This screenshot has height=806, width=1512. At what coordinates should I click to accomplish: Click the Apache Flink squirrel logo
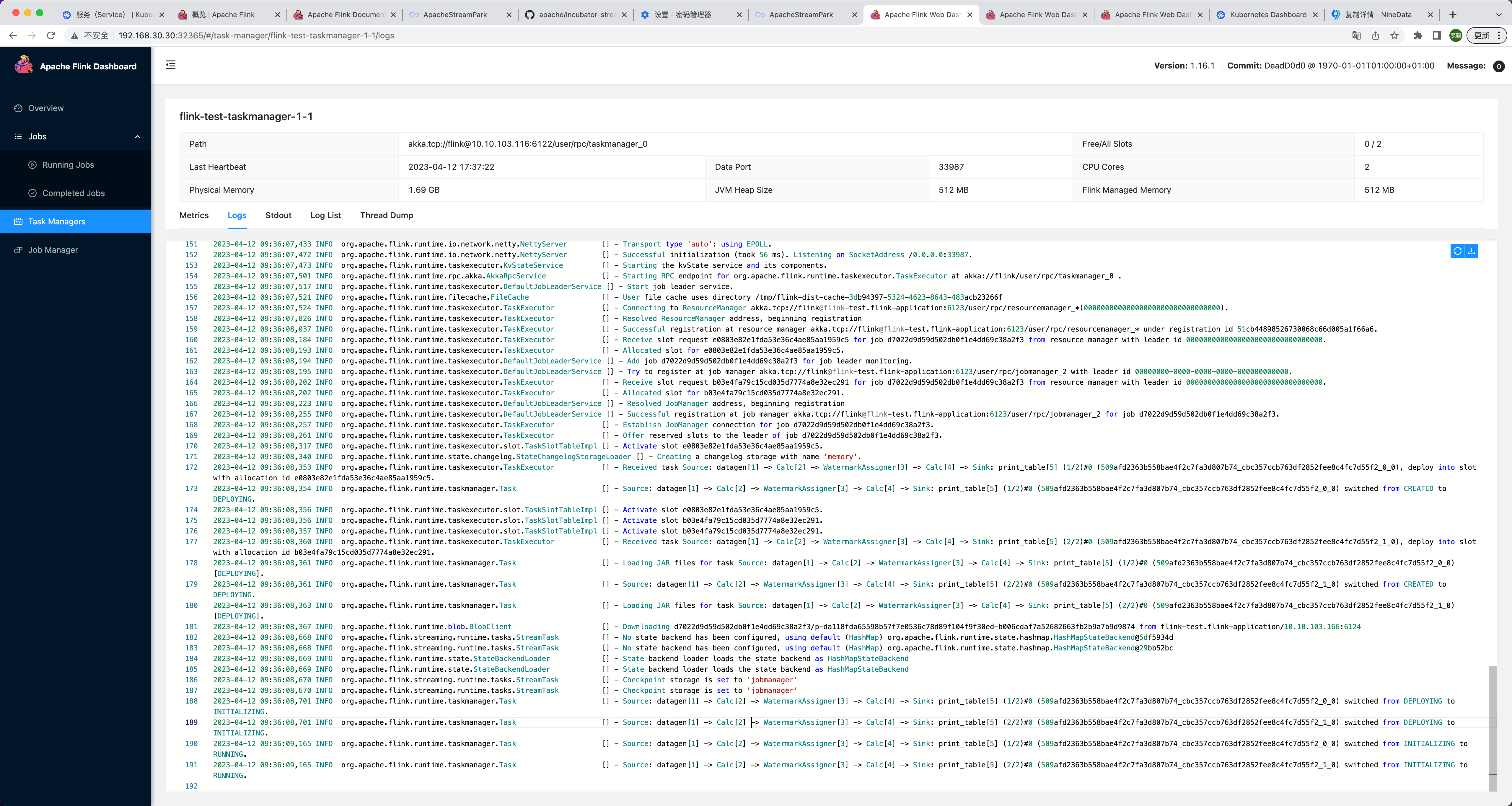pos(24,65)
